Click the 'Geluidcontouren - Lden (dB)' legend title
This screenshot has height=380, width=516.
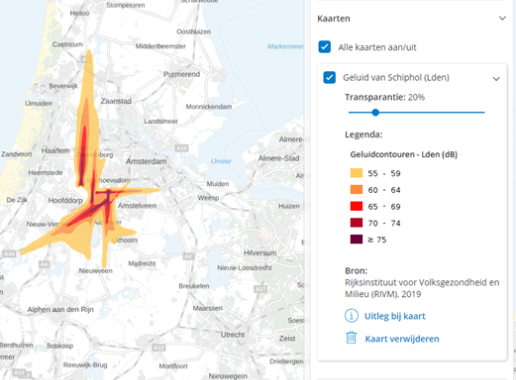tap(404, 154)
